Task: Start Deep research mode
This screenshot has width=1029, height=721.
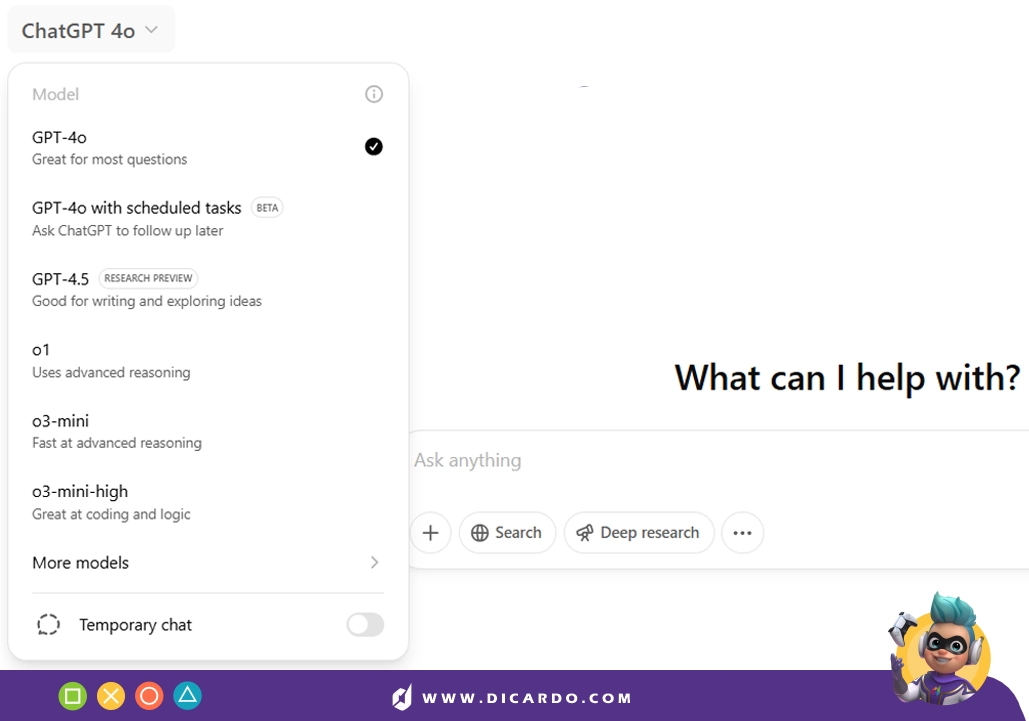Action: pos(639,533)
